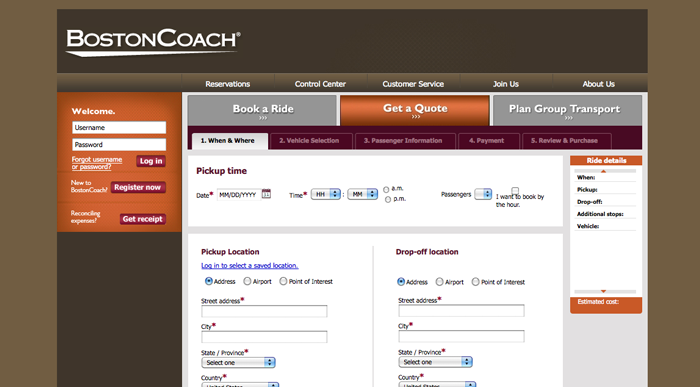The height and width of the screenshot is (387, 700).
Task: Open the Join Us menu
Action: [506, 84]
